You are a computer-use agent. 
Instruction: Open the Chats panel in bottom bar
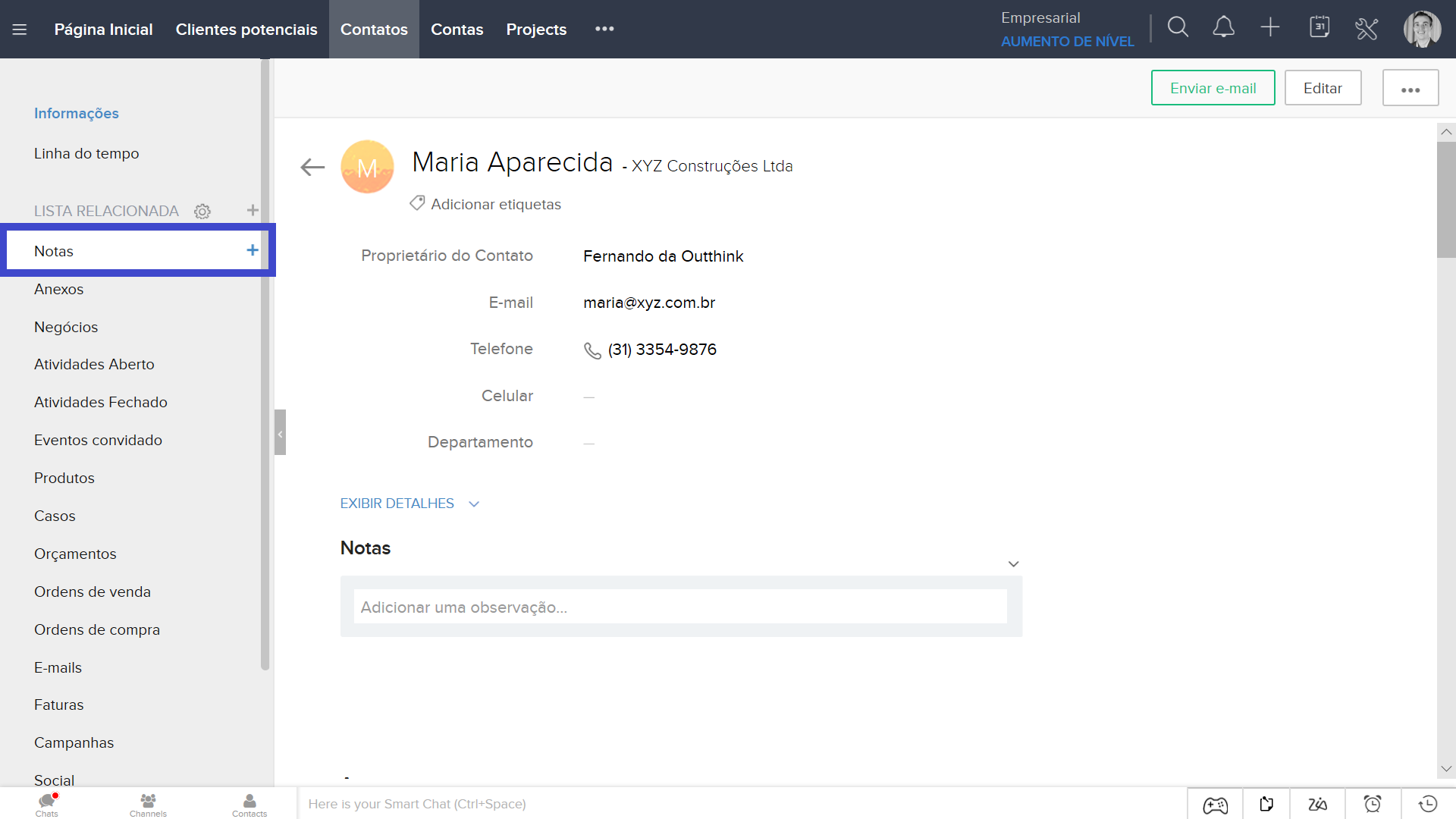pyautogui.click(x=47, y=804)
